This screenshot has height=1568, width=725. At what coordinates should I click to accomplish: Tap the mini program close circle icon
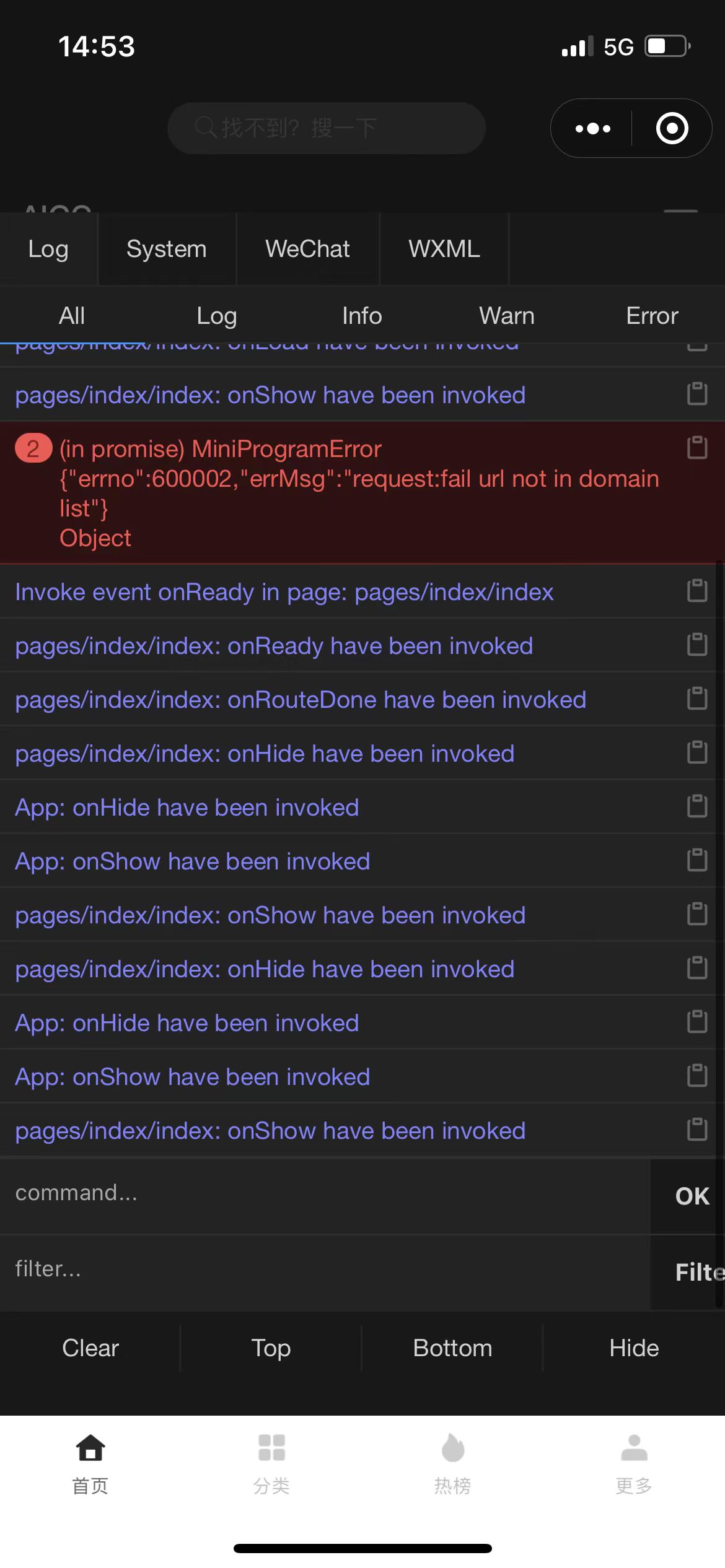[672, 129]
